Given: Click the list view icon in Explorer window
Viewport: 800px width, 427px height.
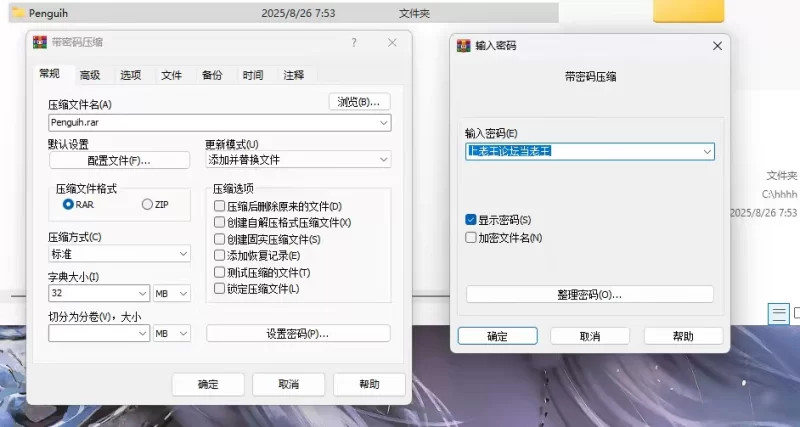Looking at the screenshot, I should [x=779, y=313].
